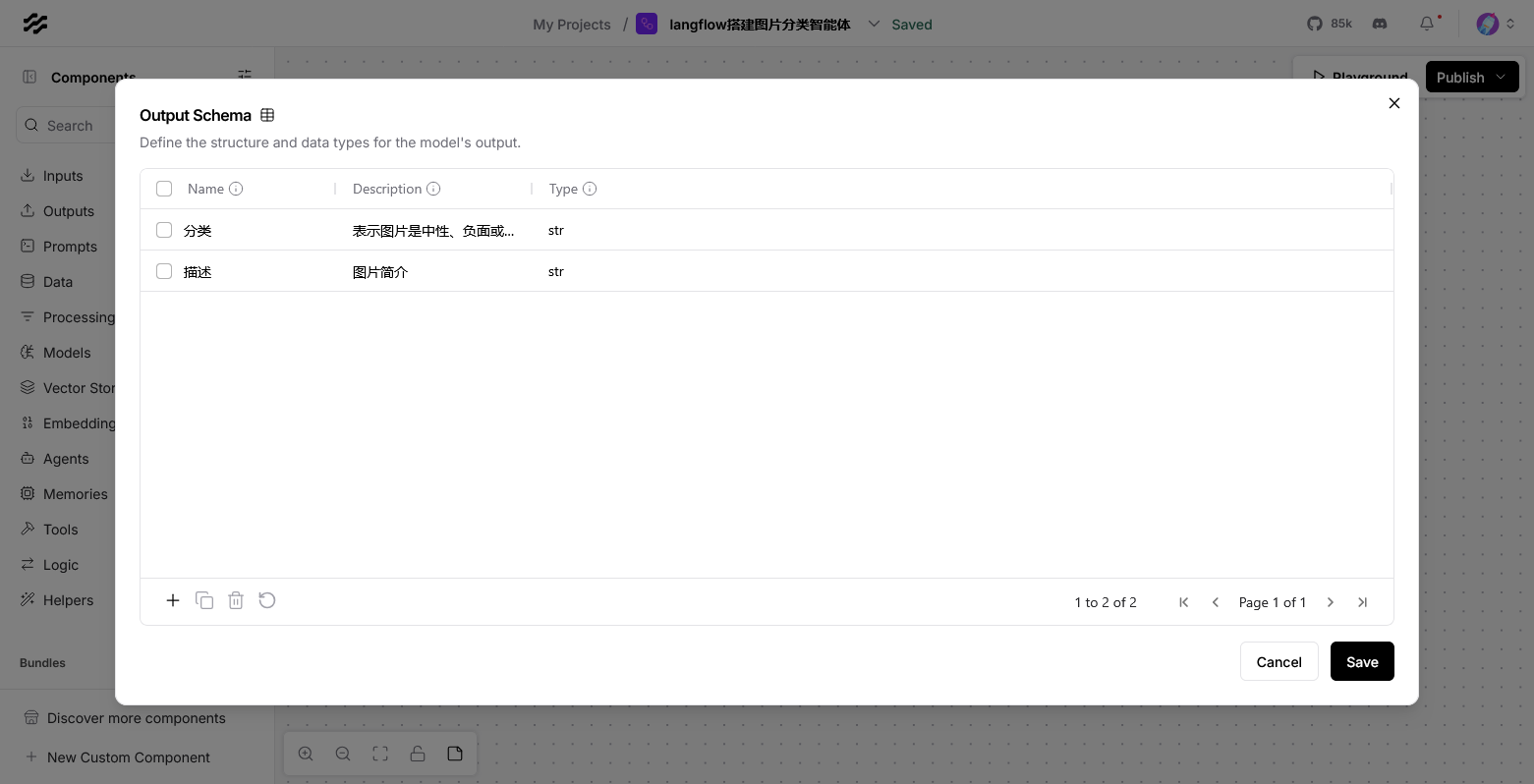Viewport: 1534px width, 784px height.
Task: Open the notifications bell
Action: point(1427,24)
